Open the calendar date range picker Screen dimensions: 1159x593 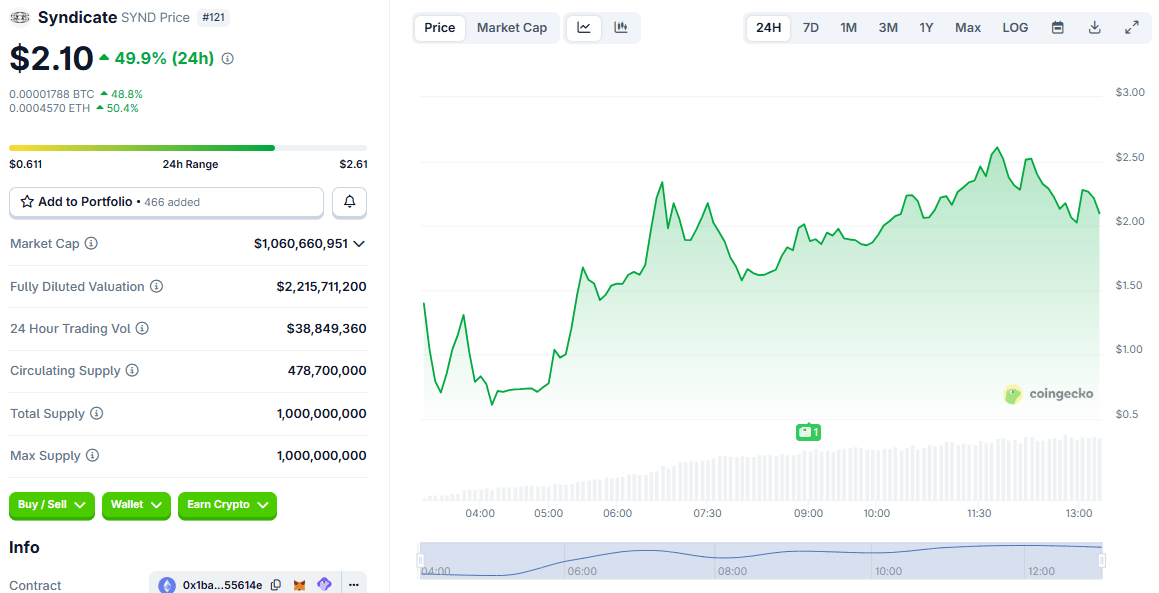pos(1057,28)
